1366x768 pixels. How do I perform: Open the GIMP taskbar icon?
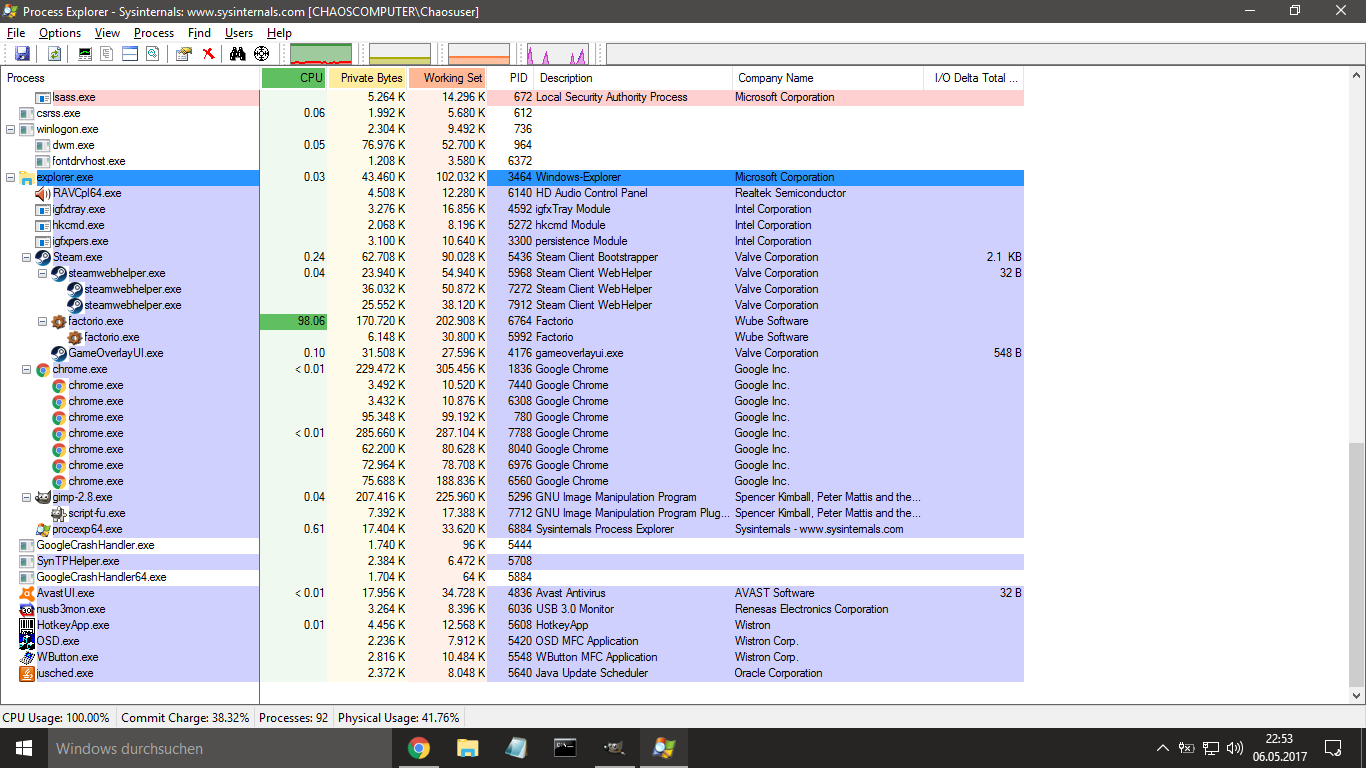tap(614, 748)
